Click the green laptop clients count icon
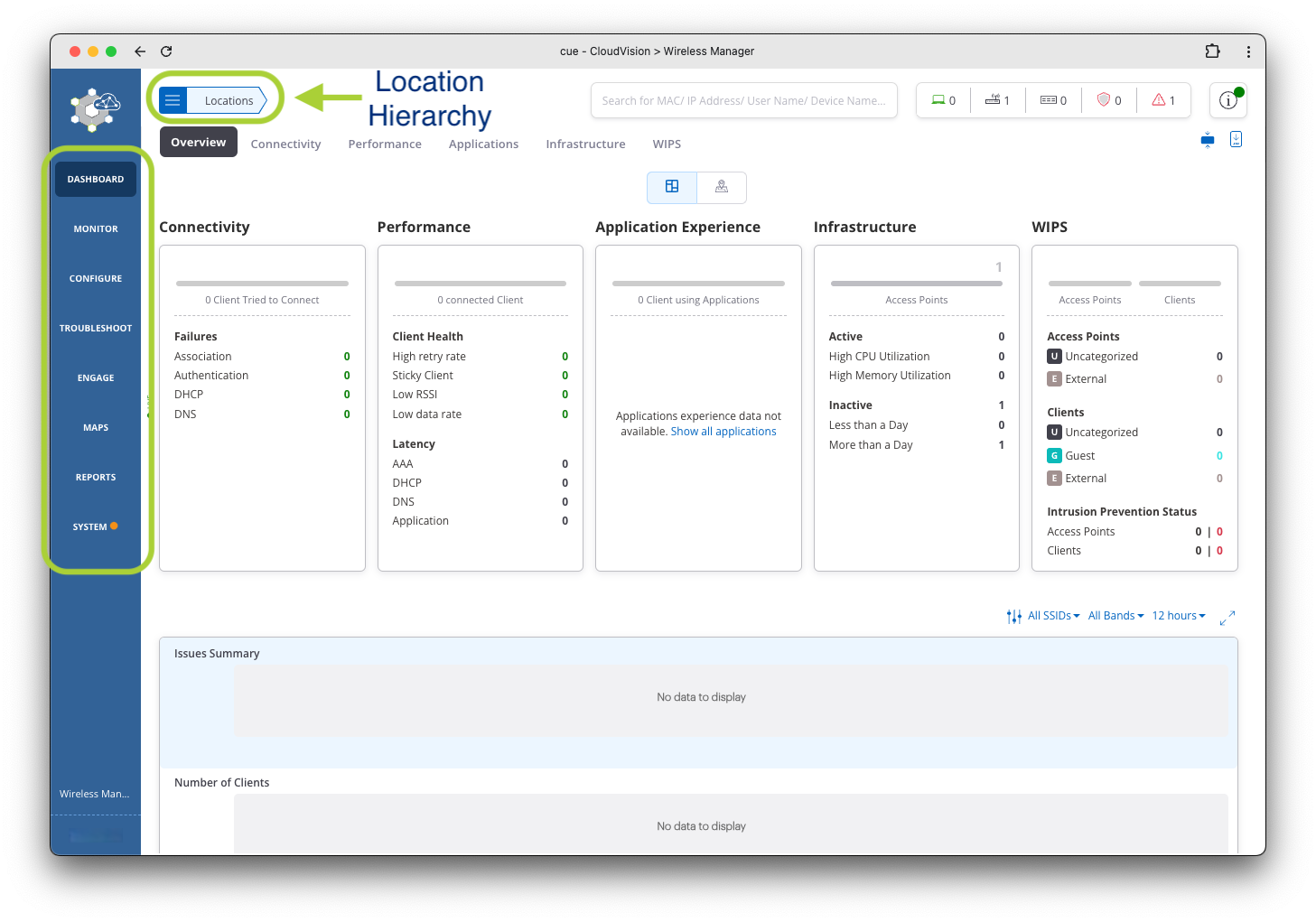Screen dimensions: 1316x922 click(938, 100)
